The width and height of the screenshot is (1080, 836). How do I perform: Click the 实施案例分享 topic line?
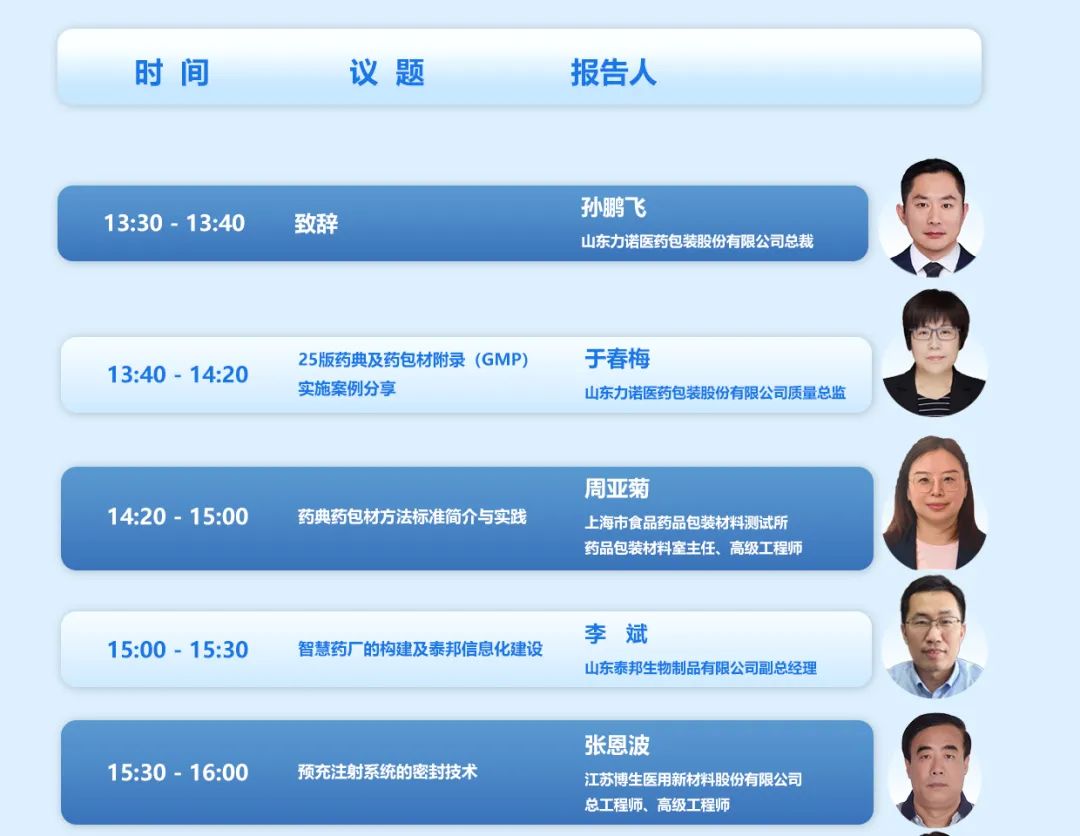coord(346,388)
